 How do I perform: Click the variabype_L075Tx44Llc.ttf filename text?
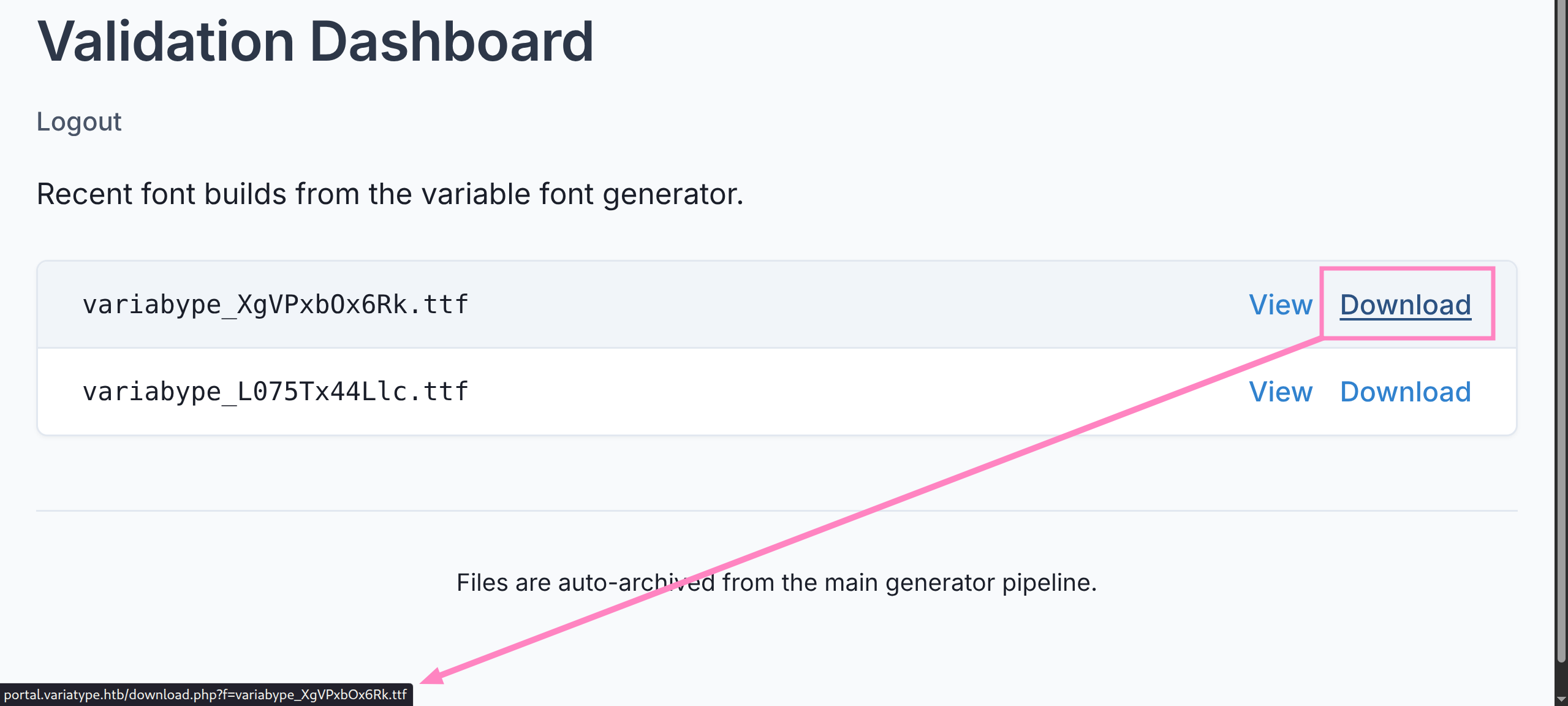click(x=276, y=392)
